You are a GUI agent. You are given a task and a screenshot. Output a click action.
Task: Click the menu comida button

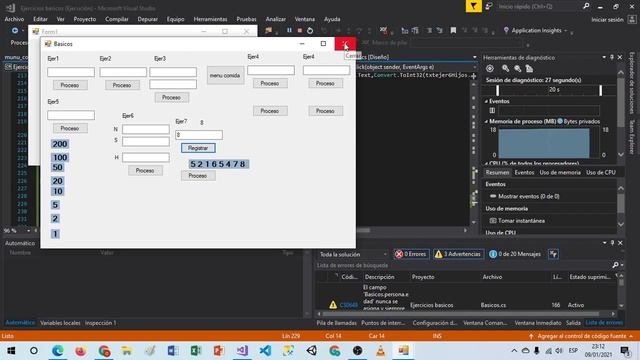pyautogui.click(x=225, y=76)
